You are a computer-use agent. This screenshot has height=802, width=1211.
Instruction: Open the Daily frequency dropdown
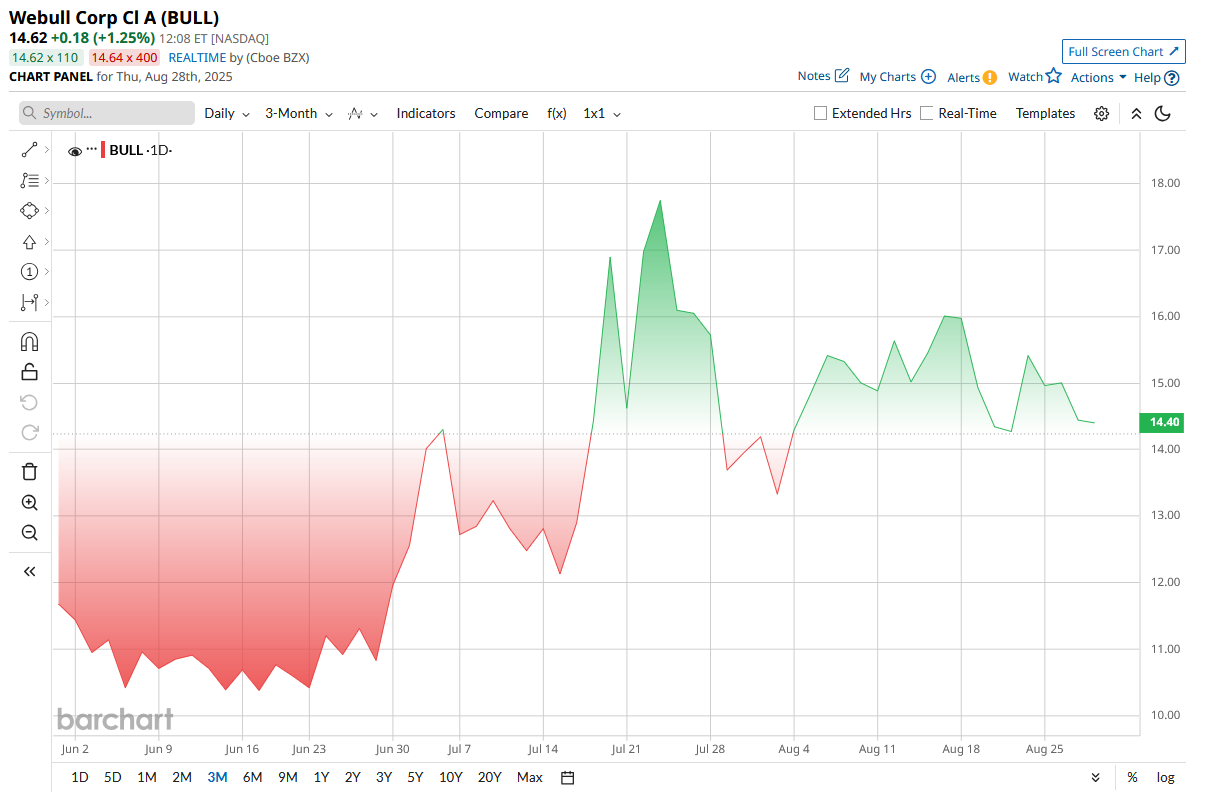(x=227, y=114)
